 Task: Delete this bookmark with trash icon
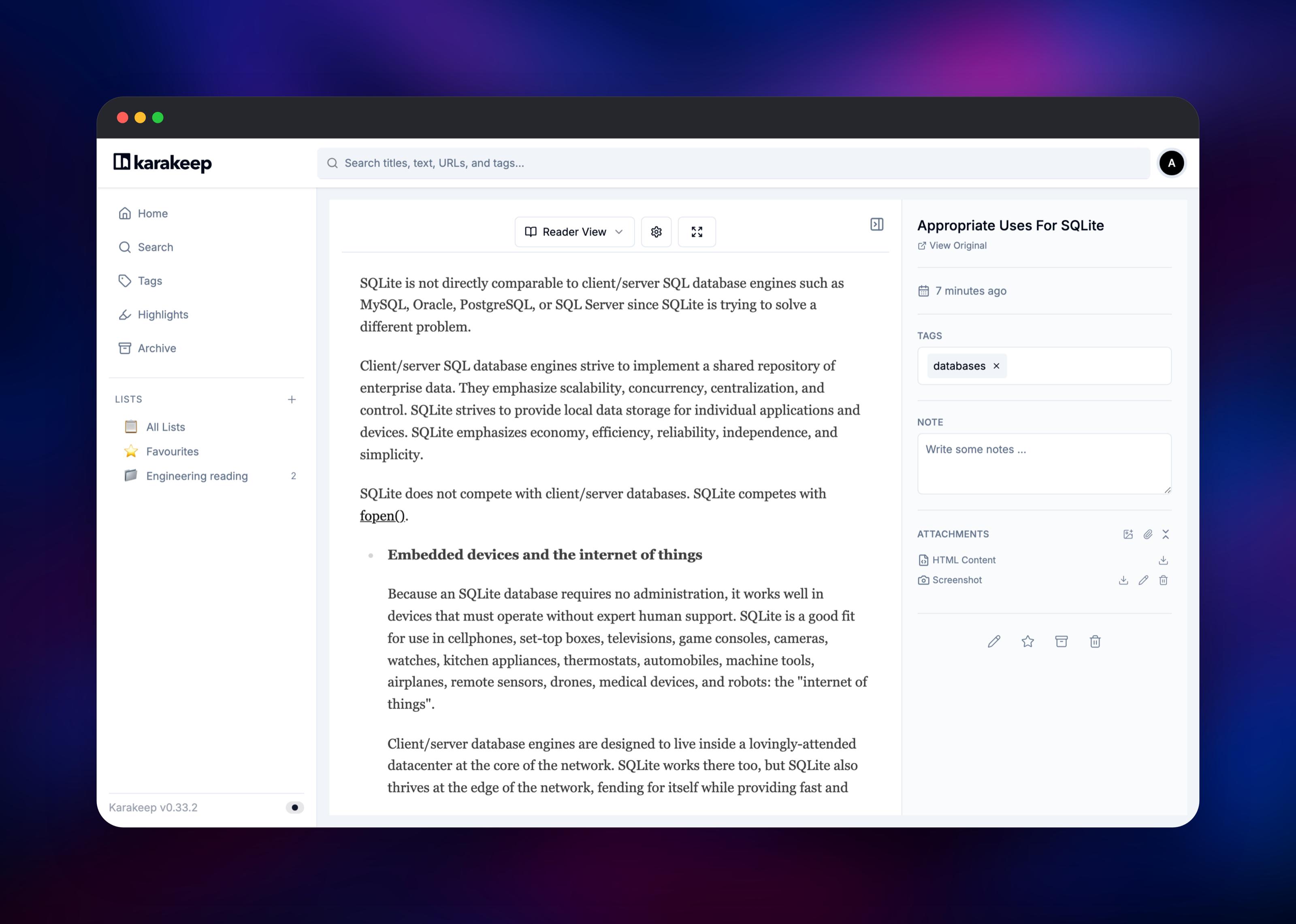pos(1095,641)
